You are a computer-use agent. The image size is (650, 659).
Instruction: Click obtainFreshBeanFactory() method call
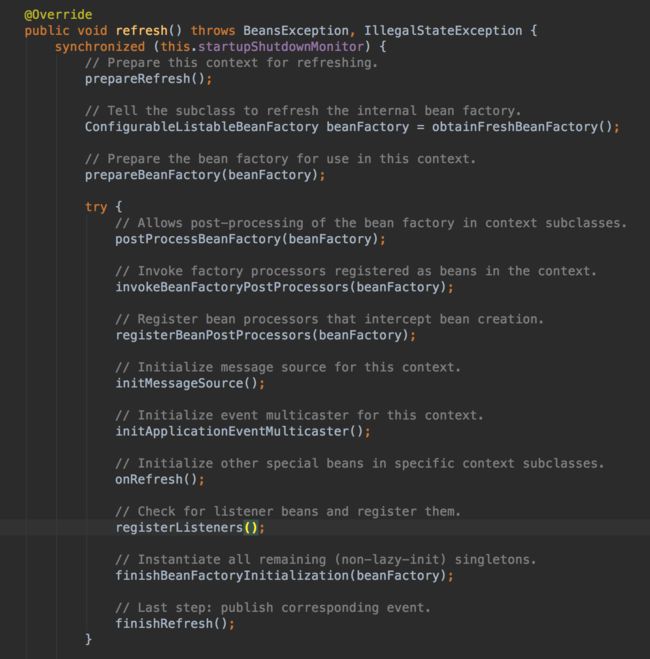tap(522, 127)
